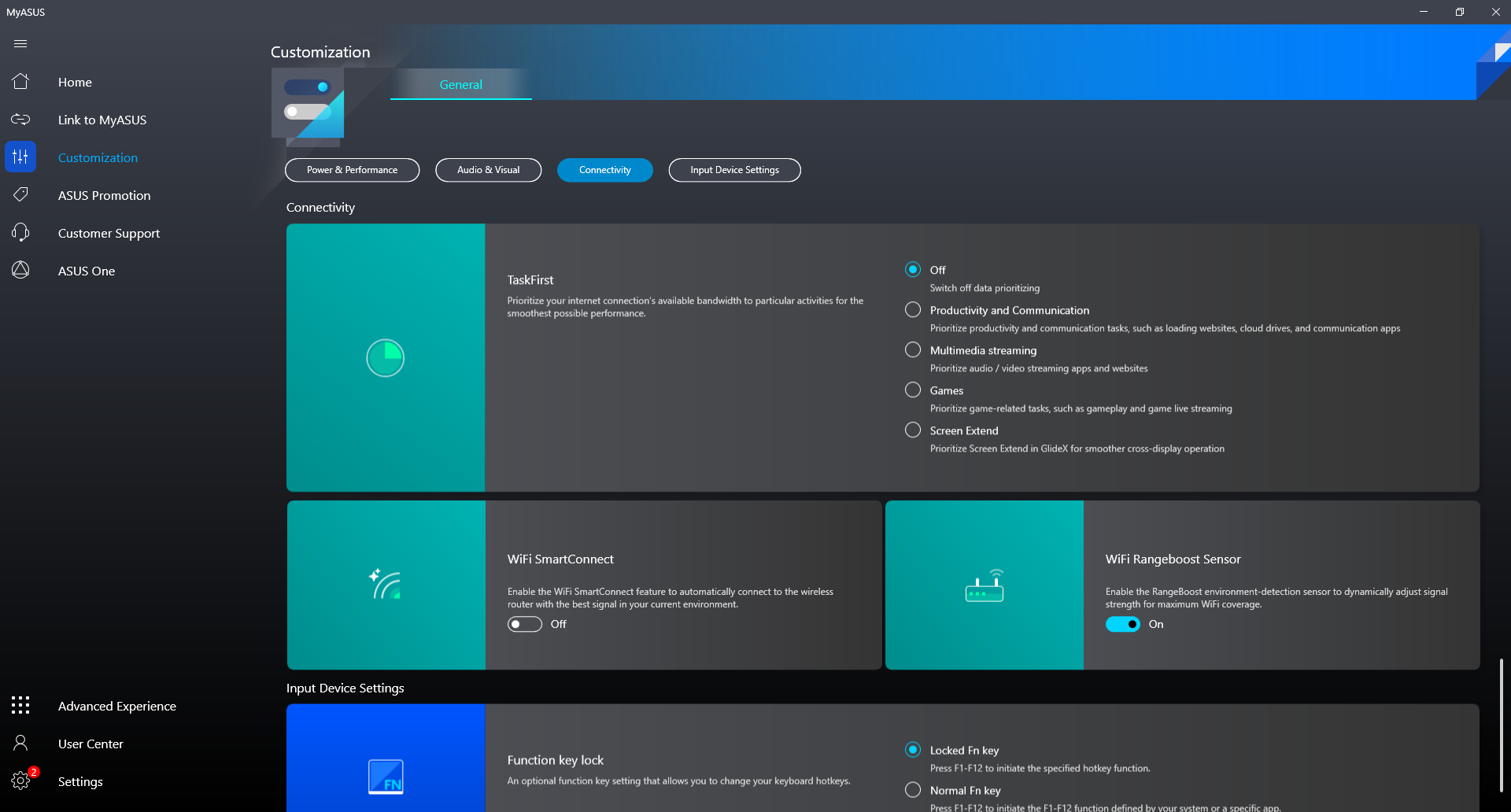
Task: Open the hamburger navigation menu
Action: [x=20, y=44]
